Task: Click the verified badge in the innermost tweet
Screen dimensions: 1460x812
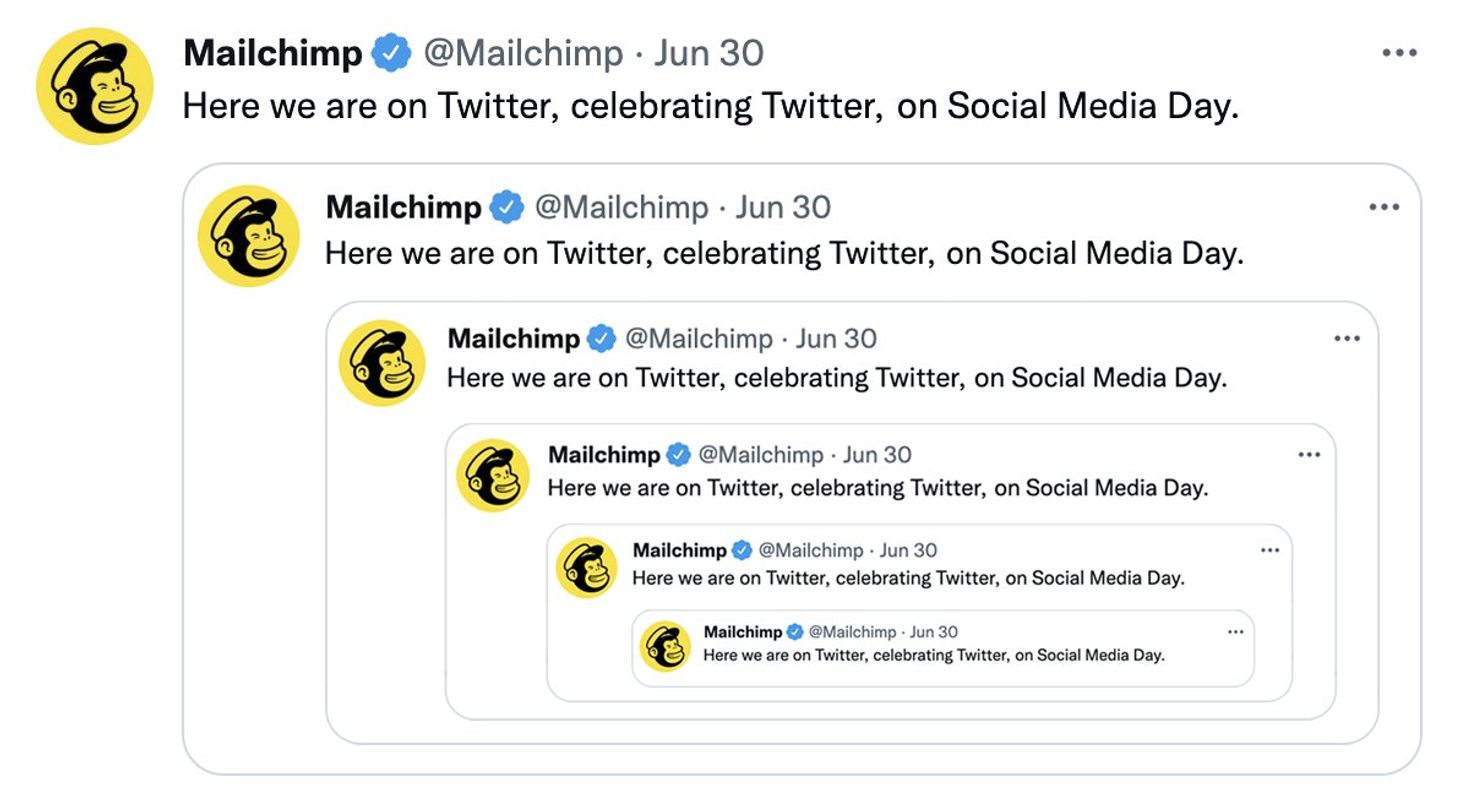Action: [795, 631]
